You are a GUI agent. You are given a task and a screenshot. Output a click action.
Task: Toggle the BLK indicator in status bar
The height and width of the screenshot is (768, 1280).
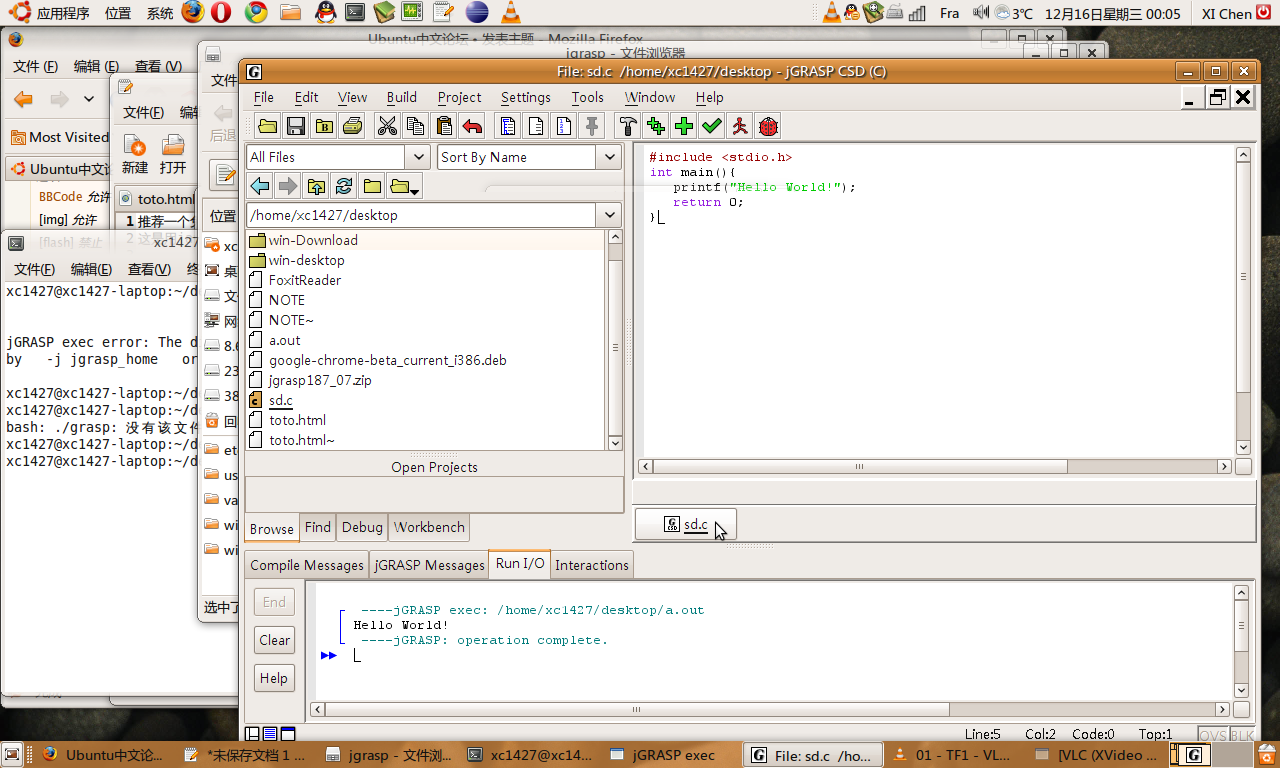coord(1241,735)
